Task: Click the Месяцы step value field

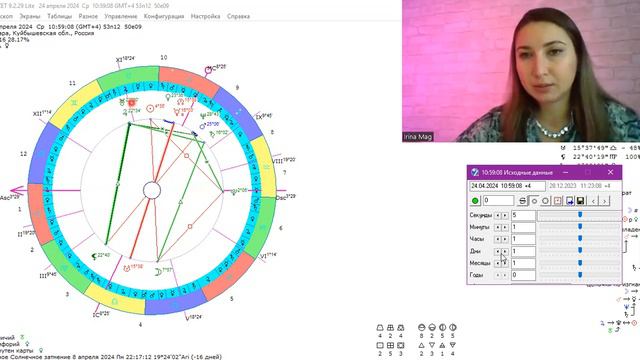Action: 523,263
